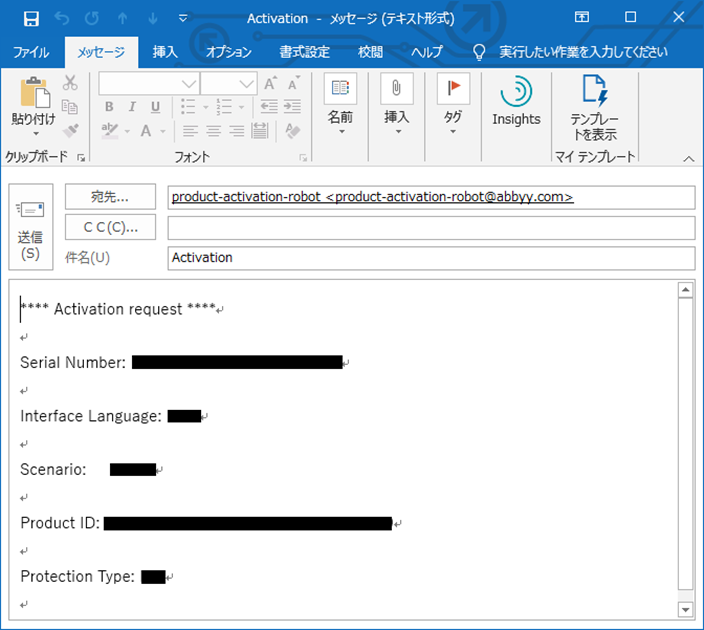Viewport: 704px width, 630px height.
Task: Click the Paste (貼り付け) clipboard icon
Action: point(34,93)
